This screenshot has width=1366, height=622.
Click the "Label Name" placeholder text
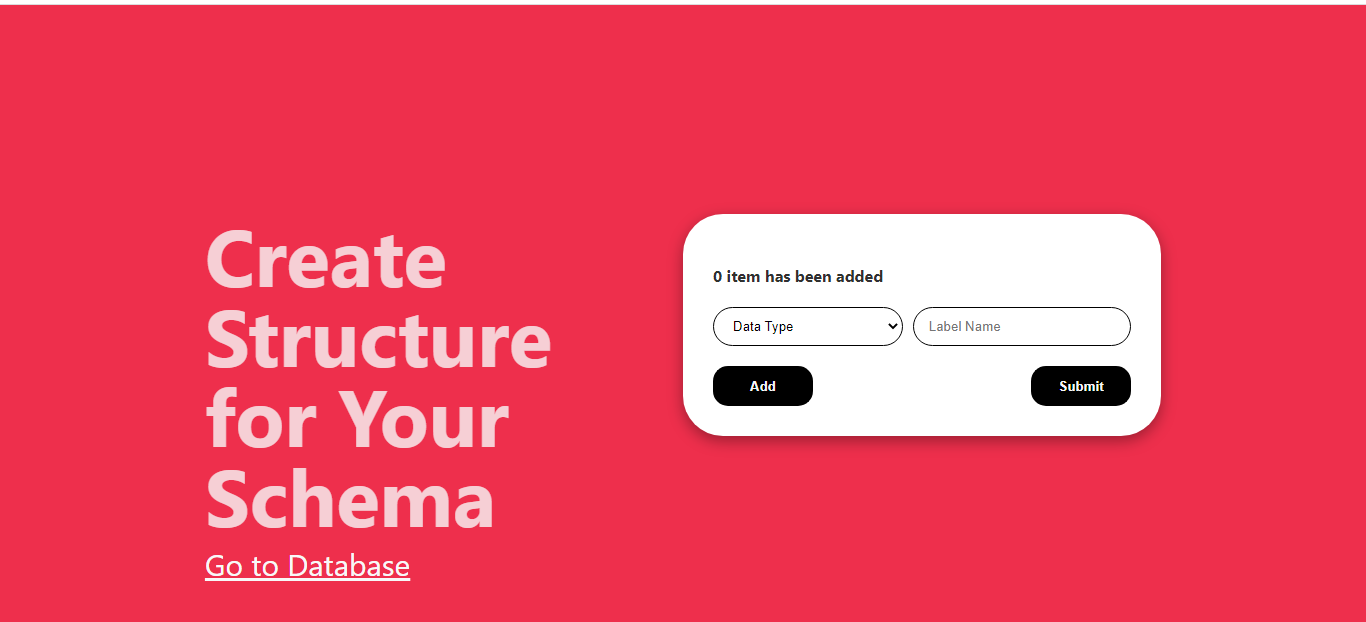(x=964, y=327)
